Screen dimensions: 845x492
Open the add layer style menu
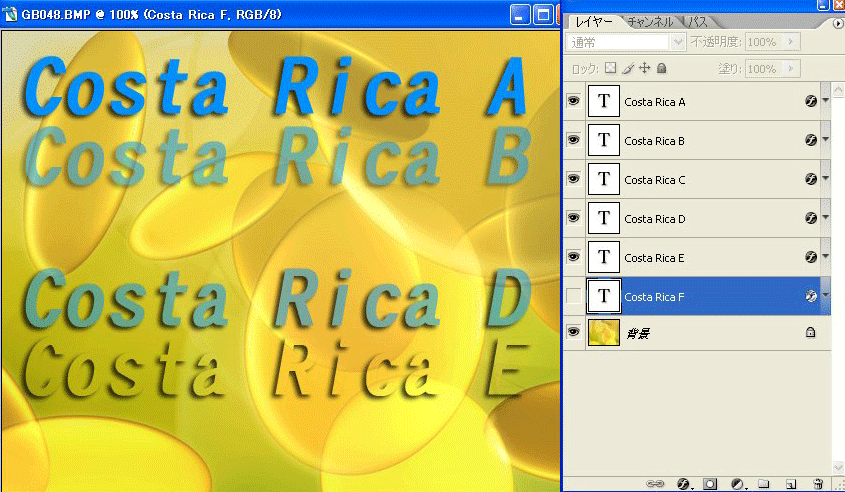pos(683,483)
